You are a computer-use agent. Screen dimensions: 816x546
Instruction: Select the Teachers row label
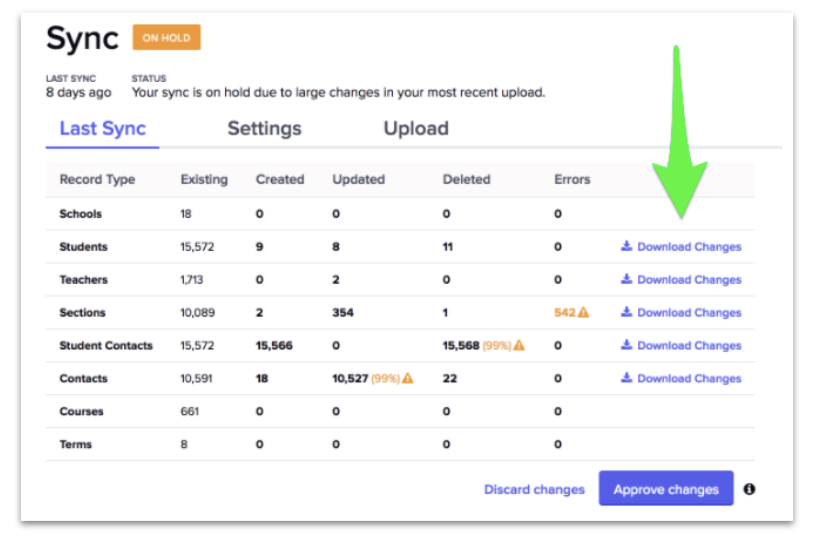[x=83, y=280]
